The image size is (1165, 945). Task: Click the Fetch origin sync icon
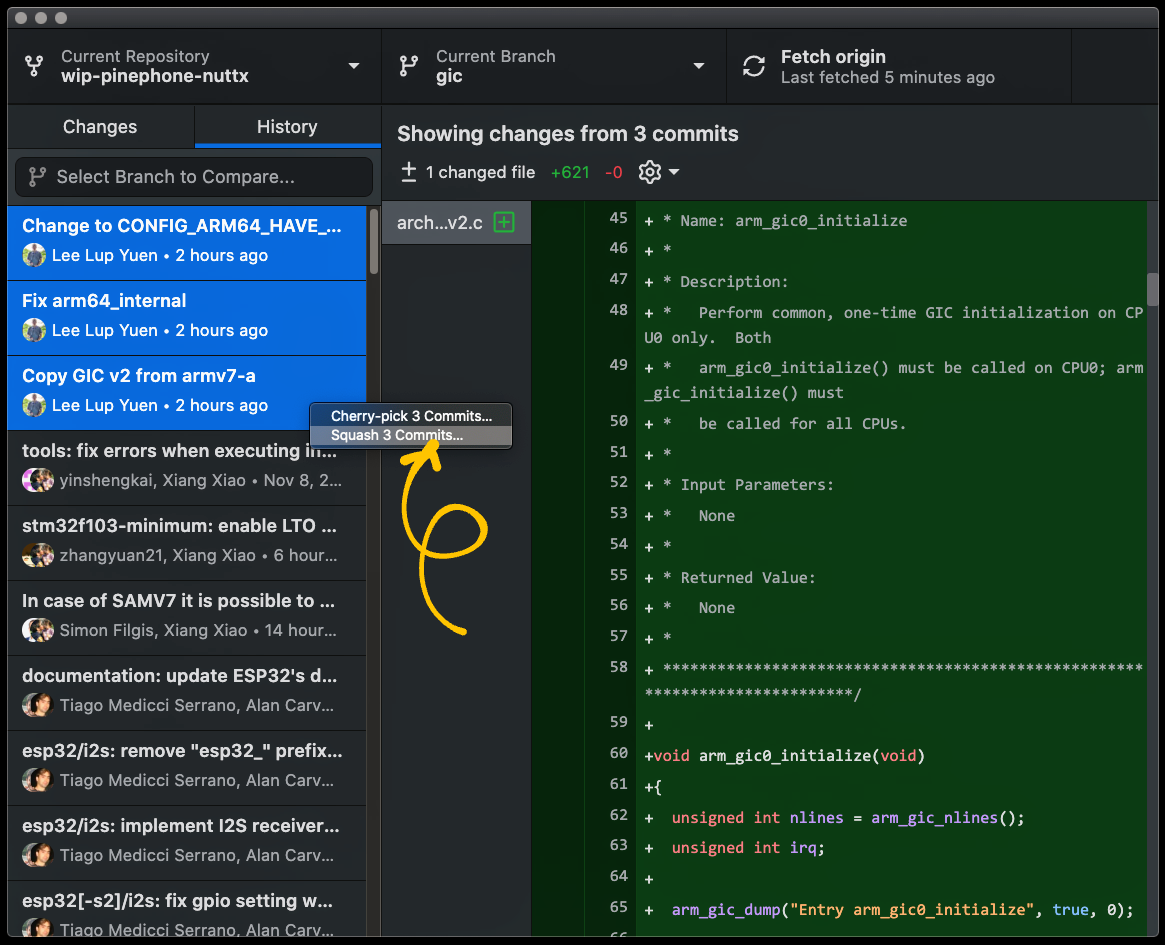pyautogui.click(x=753, y=66)
